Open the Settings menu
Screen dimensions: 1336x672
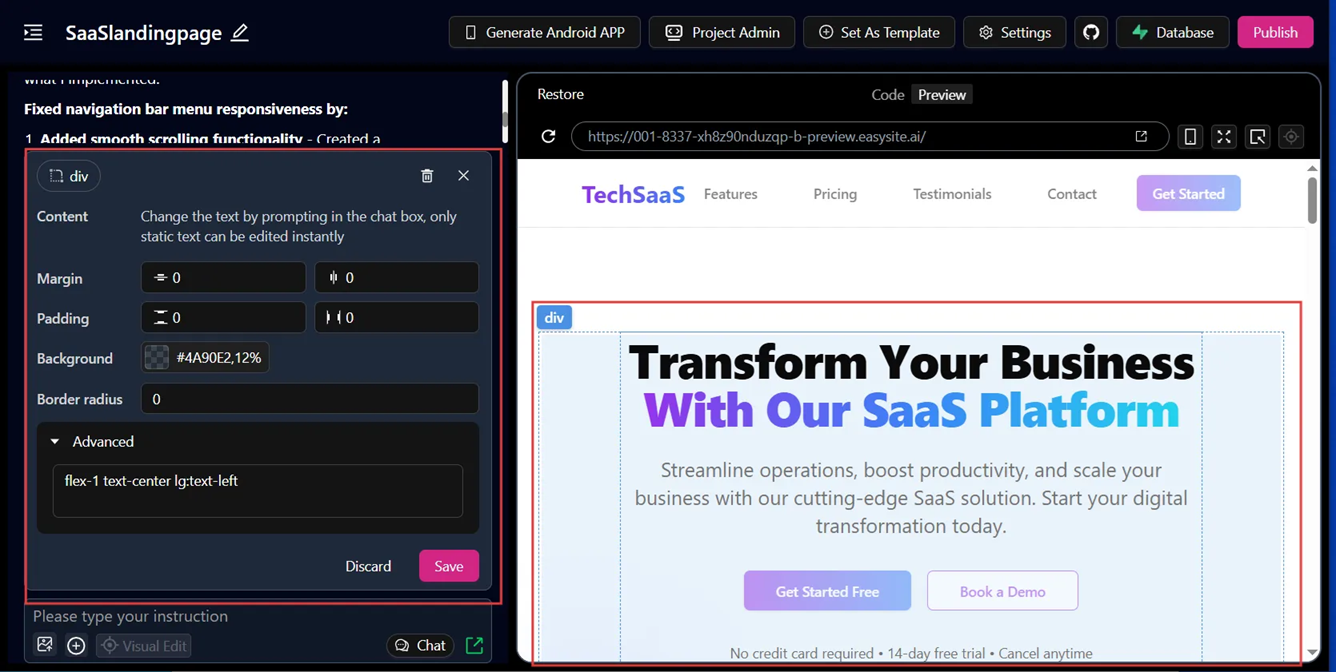(1014, 32)
